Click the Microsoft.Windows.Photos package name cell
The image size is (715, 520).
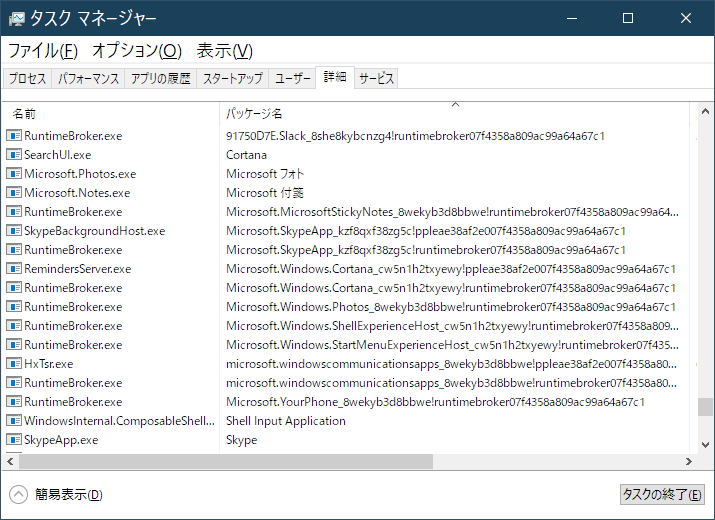point(451,307)
